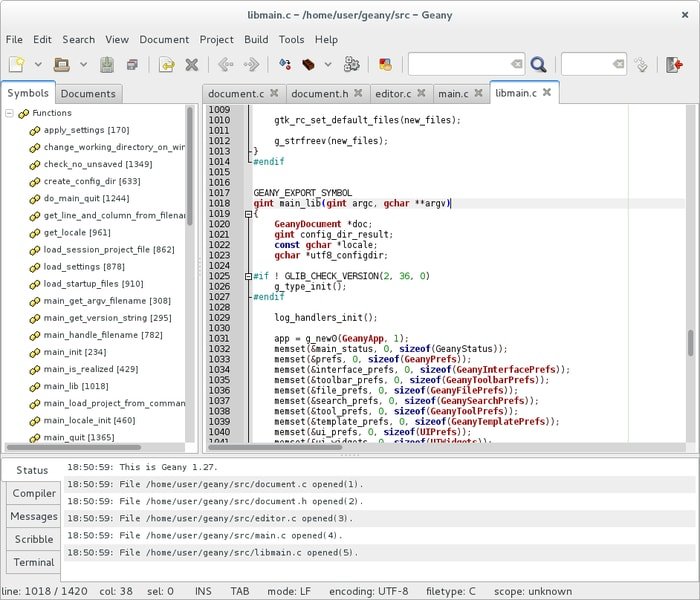Click the magnifier Find icon
700x600 pixels.
(538, 65)
